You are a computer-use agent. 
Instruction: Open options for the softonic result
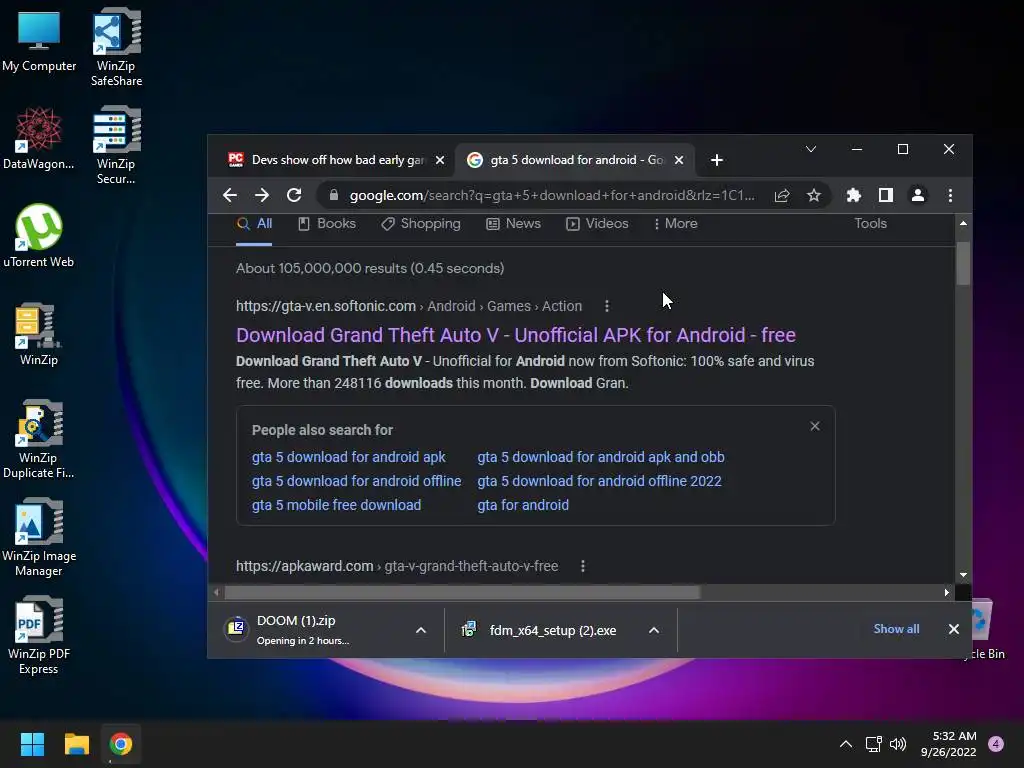pyautogui.click(x=607, y=306)
